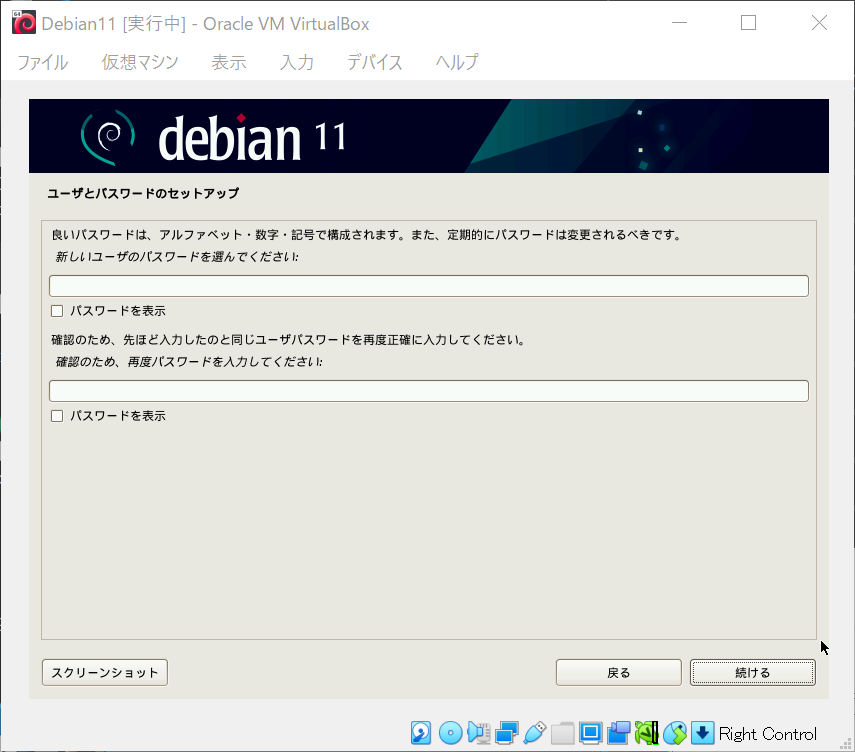
Task: Check first パスワードを表示 checkbox under new password
Action: pyautogui.click(x=57, y=311)
